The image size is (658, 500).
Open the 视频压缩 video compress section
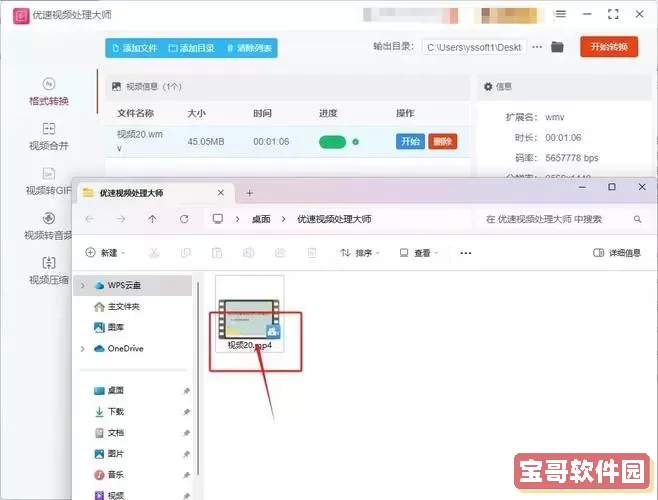click(x=49, y=271)
